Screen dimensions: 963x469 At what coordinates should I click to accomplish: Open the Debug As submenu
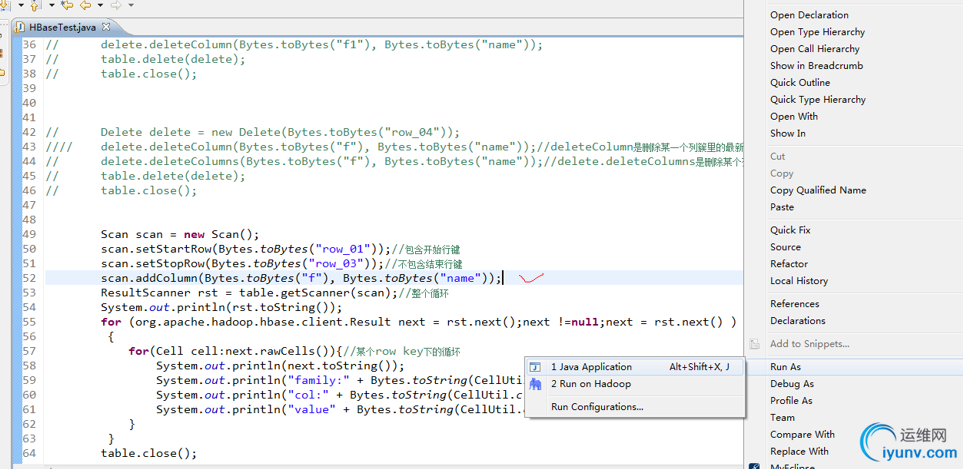pyautogui.click(x=792, y=384)
